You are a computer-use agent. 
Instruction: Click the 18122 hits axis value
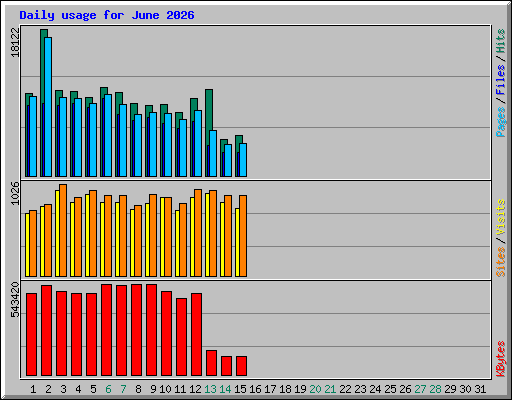click(15, 42)
